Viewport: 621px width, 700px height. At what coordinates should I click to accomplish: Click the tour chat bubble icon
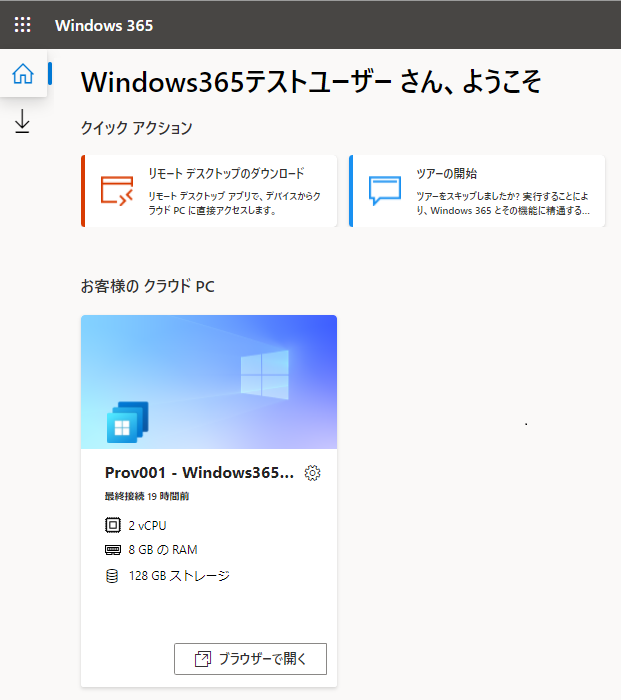click(385, 191)
